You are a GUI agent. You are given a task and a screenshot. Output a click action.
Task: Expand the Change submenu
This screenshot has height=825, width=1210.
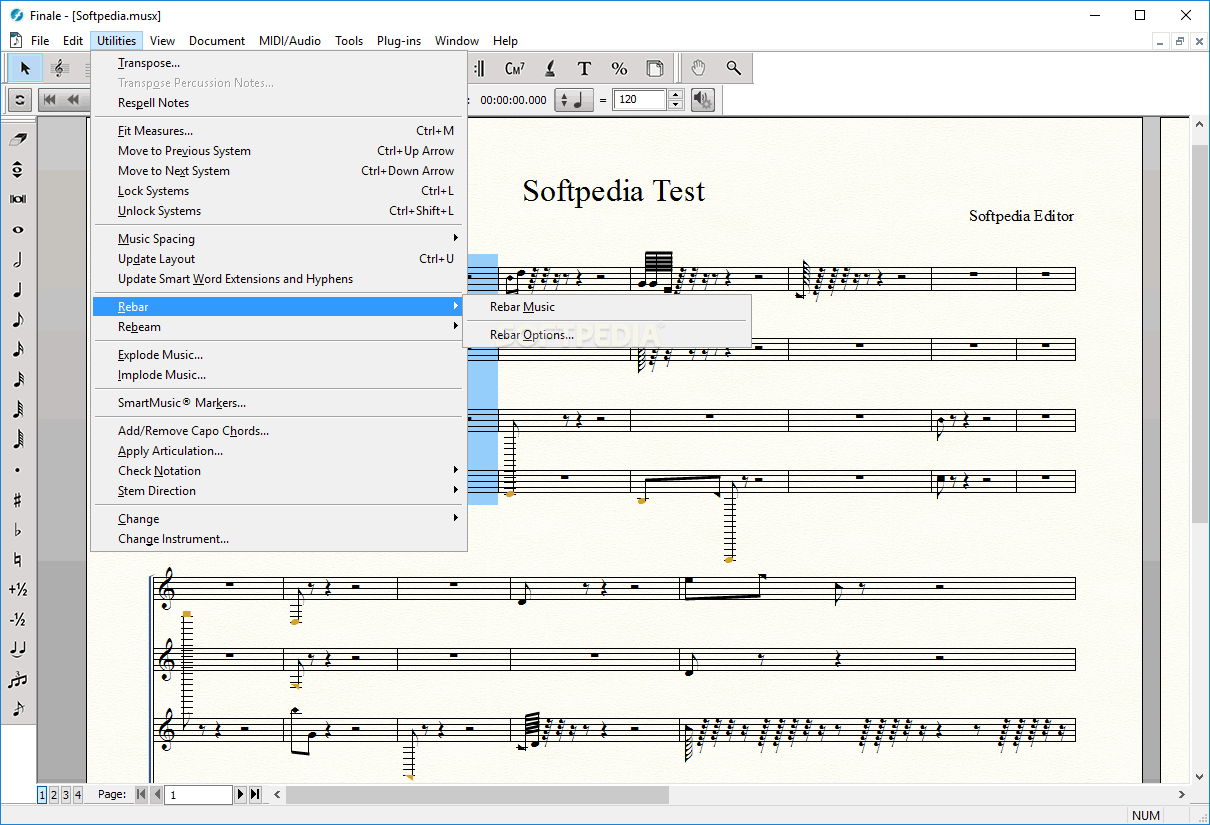(279, 519)
